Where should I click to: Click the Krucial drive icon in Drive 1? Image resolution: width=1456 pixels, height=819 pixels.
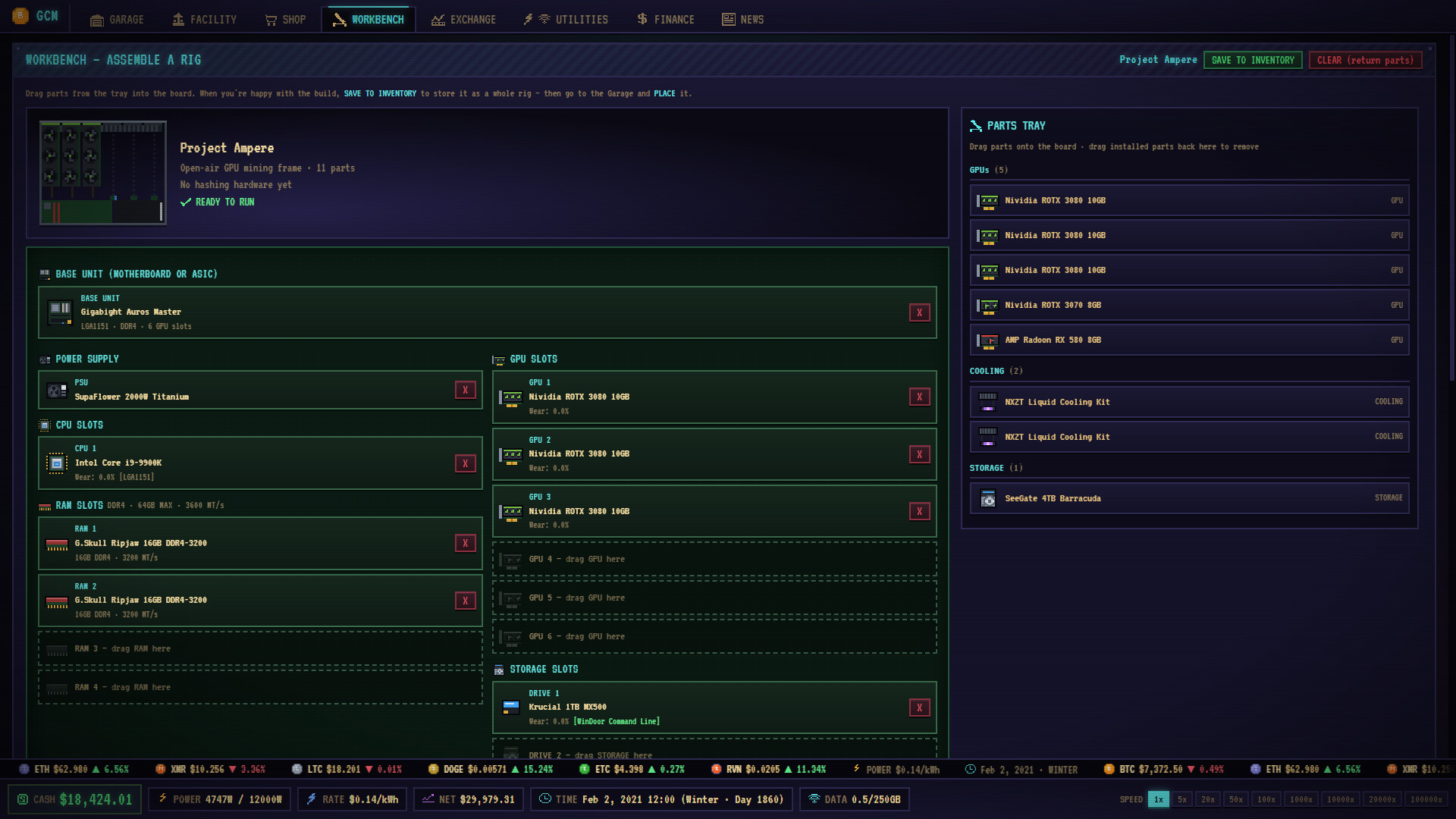click(x=511, y=708)
